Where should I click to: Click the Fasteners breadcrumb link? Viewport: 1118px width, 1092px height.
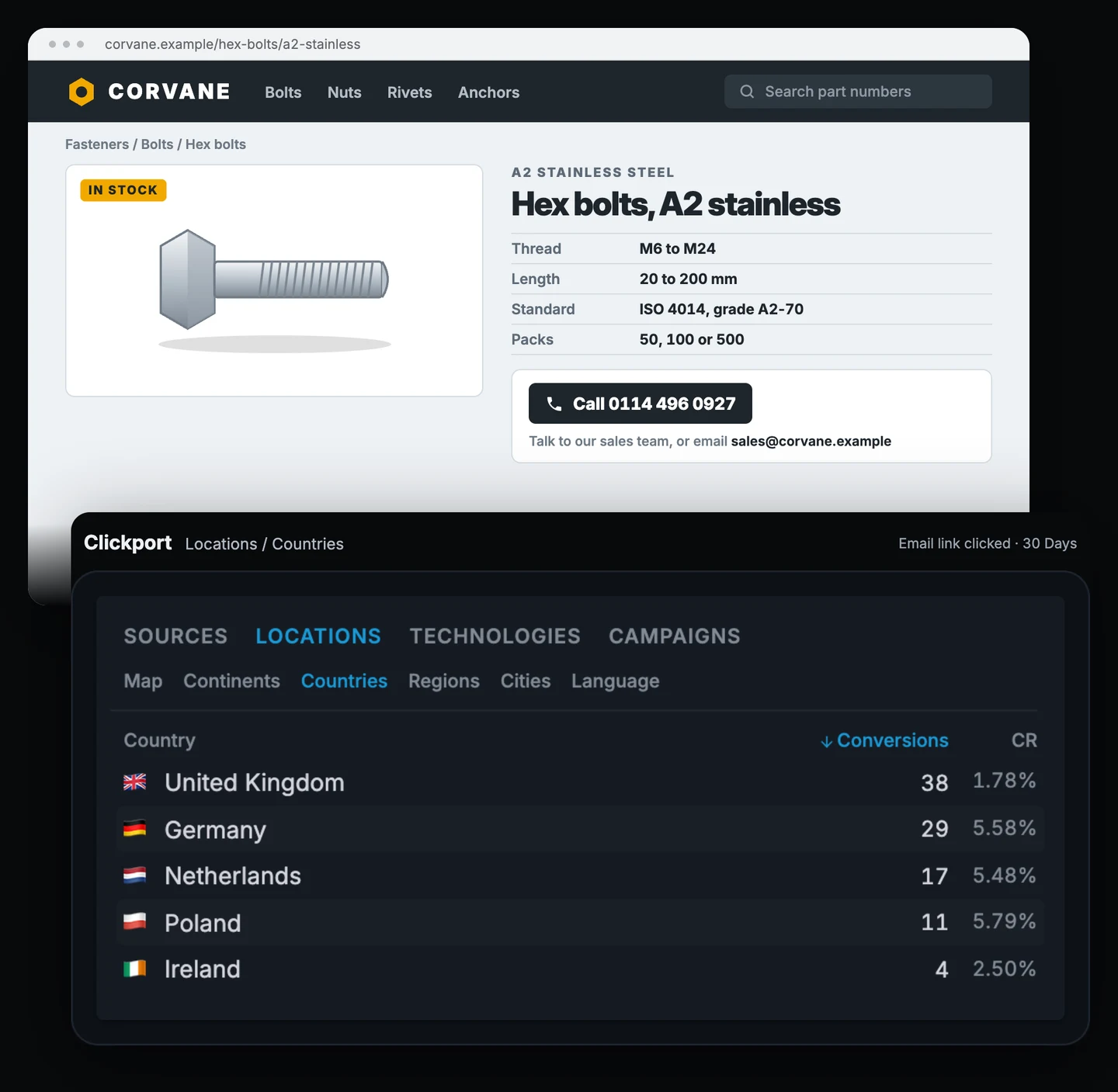point(97,144)
